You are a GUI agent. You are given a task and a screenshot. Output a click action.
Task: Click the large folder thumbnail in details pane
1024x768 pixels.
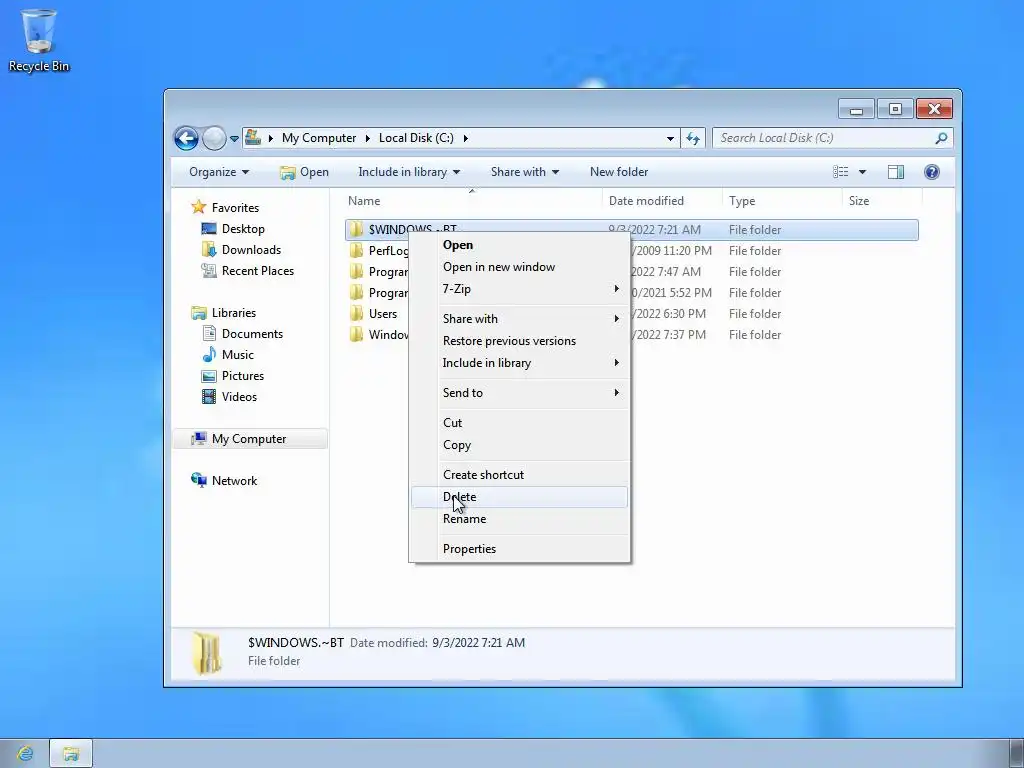coord(207,653)
